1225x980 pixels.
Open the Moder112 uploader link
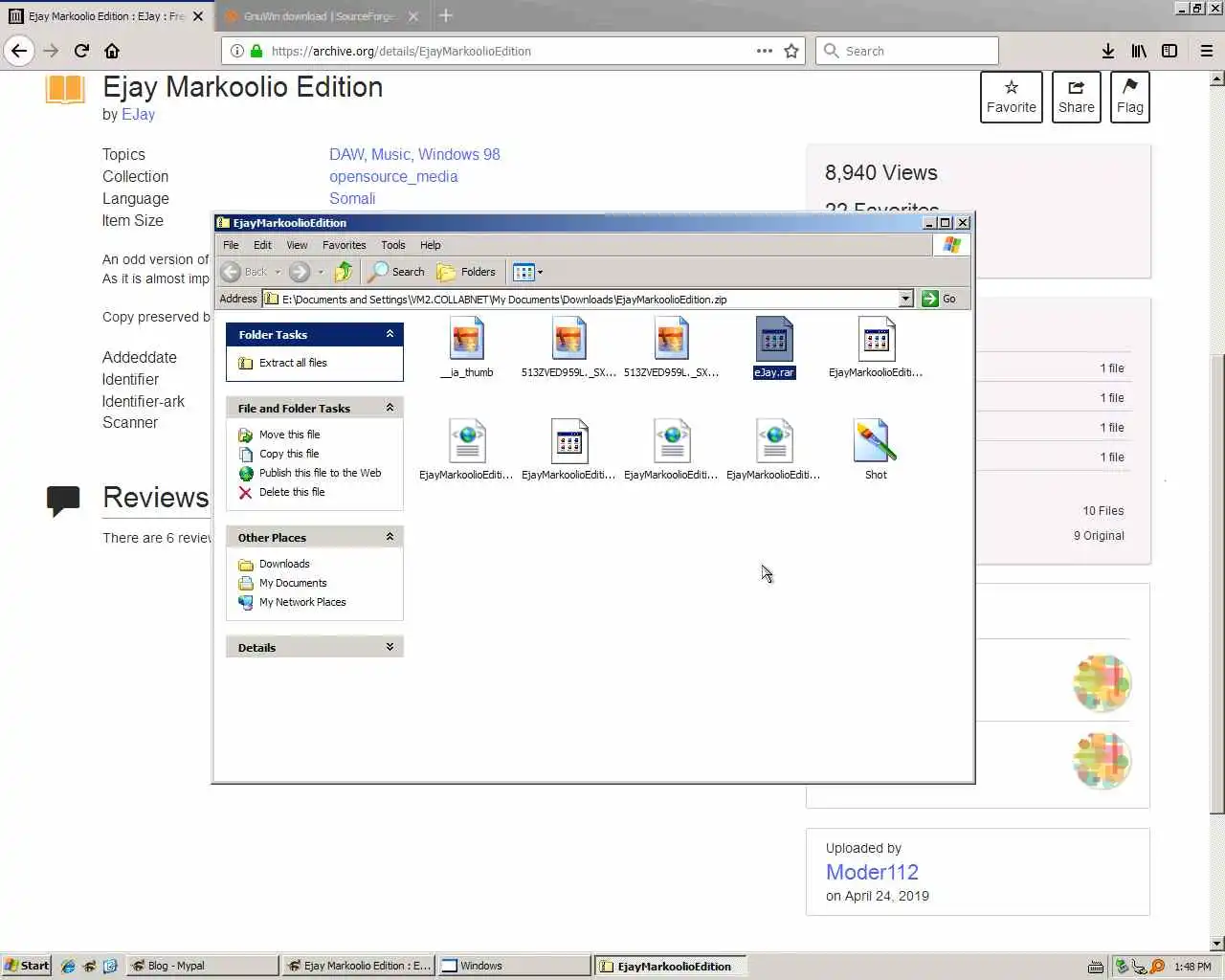(x=872, y=872)
